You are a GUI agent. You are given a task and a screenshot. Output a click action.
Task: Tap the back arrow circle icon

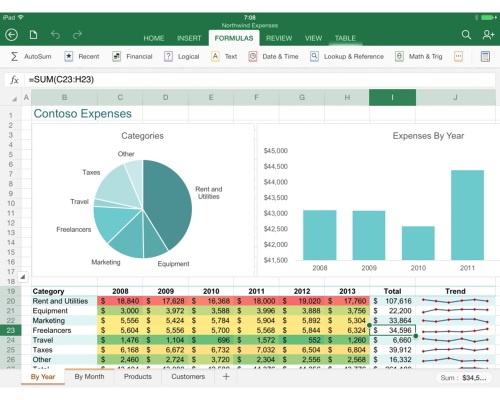click(11, 35)
